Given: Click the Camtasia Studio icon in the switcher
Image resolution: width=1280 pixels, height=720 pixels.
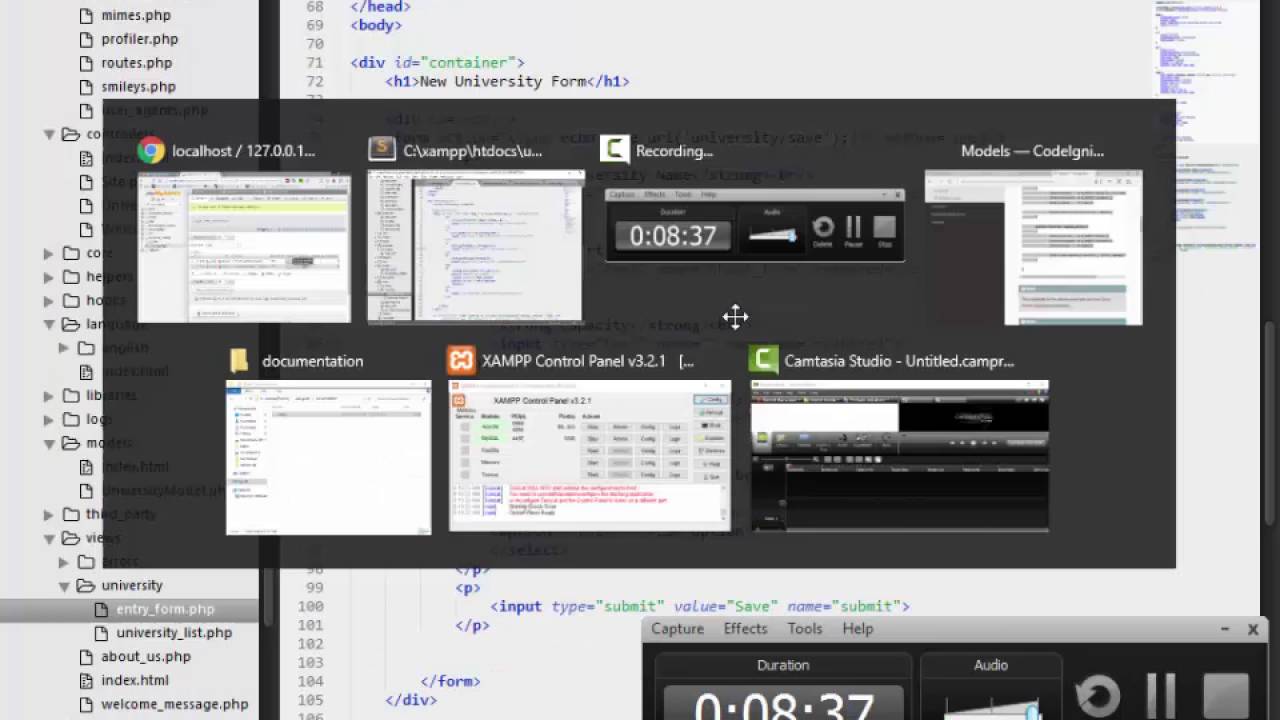Looking at the screenshot, I should tap(763, 360).
